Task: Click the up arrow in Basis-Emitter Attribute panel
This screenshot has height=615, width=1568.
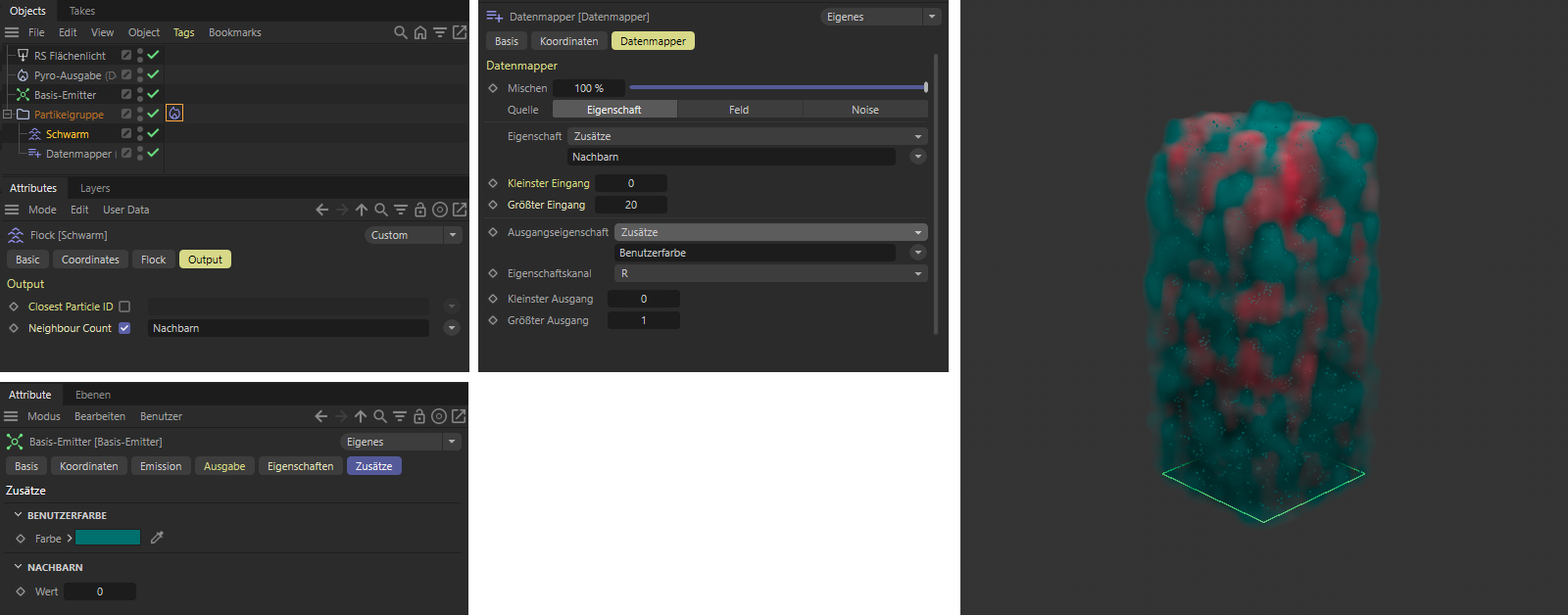Action: [x=361, y=416]
